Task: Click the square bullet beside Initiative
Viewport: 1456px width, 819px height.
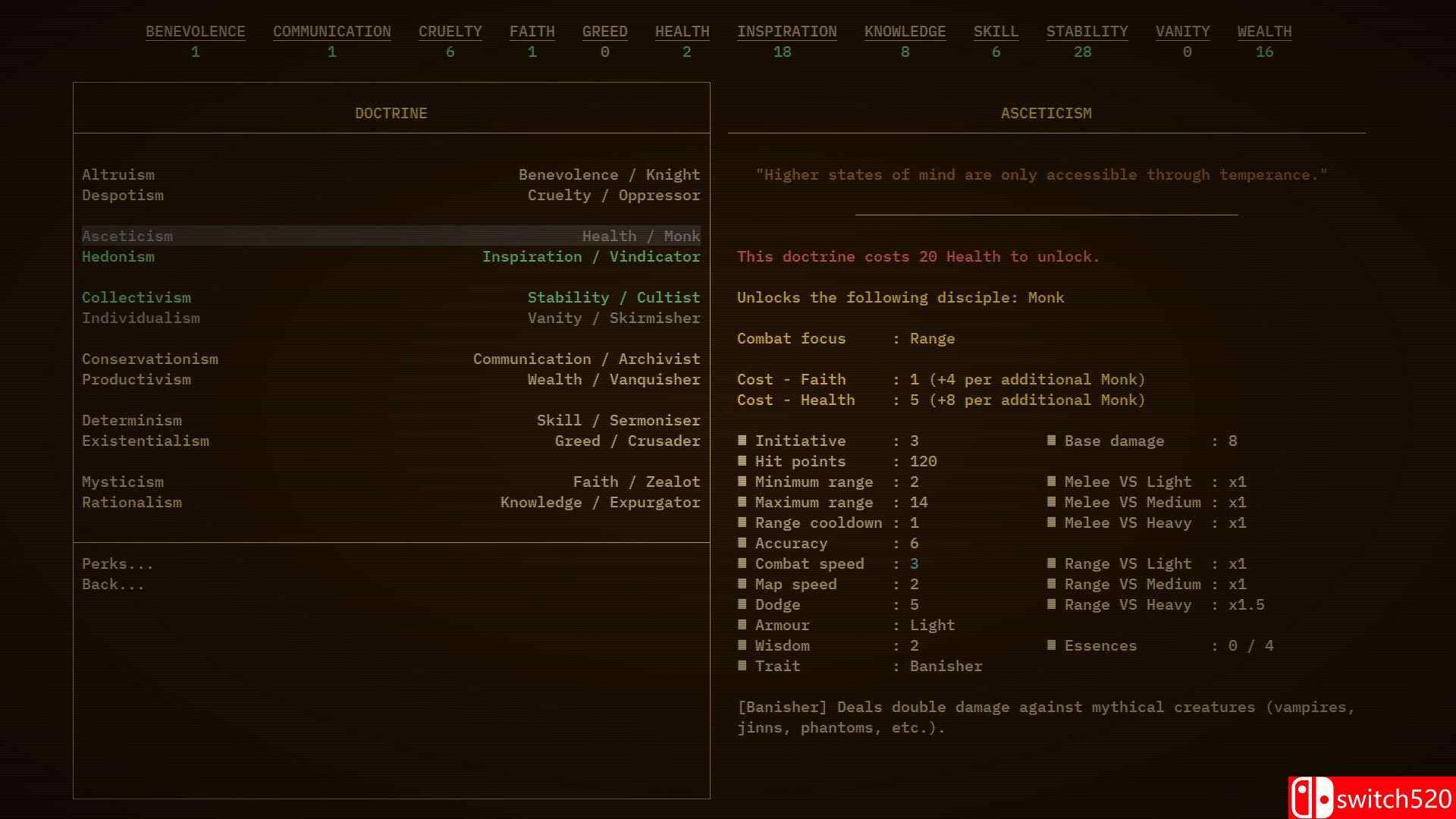Action: click(x=742, y=440)
